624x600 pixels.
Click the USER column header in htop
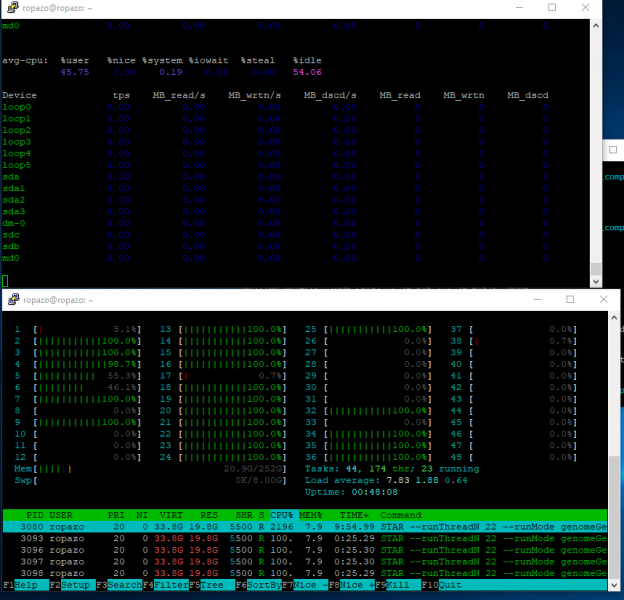tap(61, 515)
